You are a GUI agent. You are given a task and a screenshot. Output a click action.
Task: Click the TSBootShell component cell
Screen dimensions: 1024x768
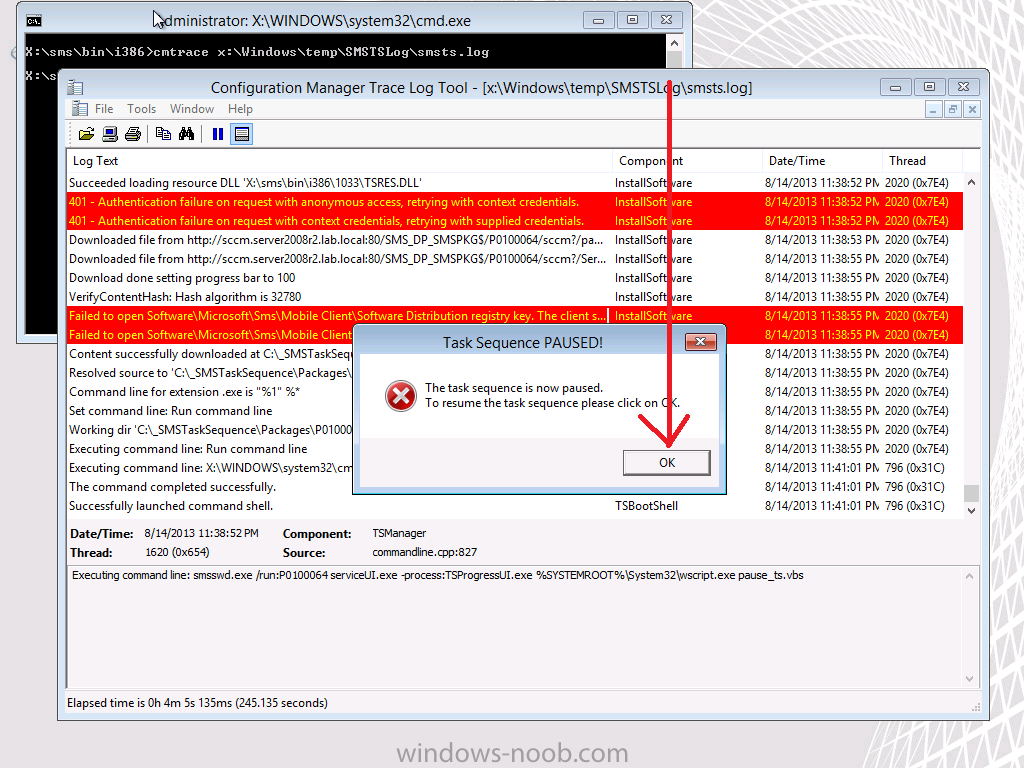pyautogui.click(x=646, y=506)
